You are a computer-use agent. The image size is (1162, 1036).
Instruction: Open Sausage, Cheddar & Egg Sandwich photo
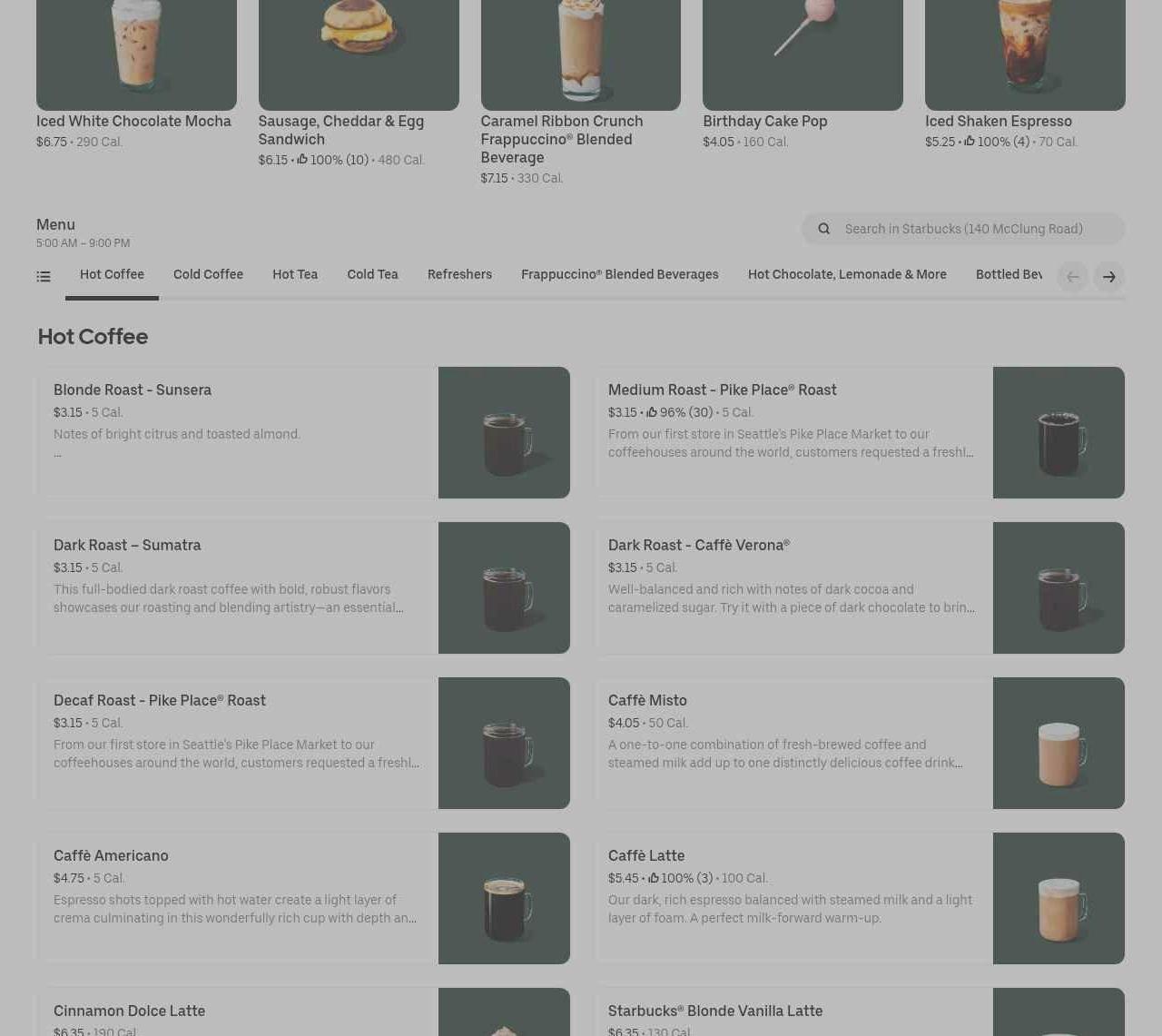pos(359,54)
